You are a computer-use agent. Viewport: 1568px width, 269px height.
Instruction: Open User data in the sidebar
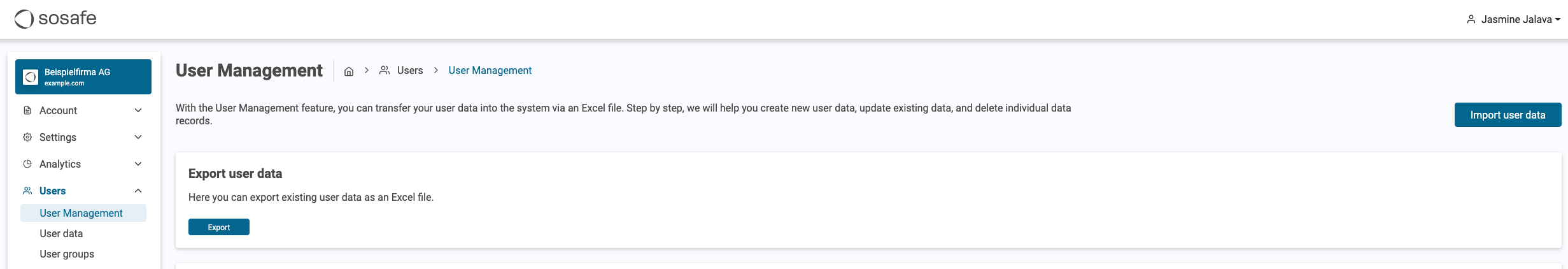61,233
